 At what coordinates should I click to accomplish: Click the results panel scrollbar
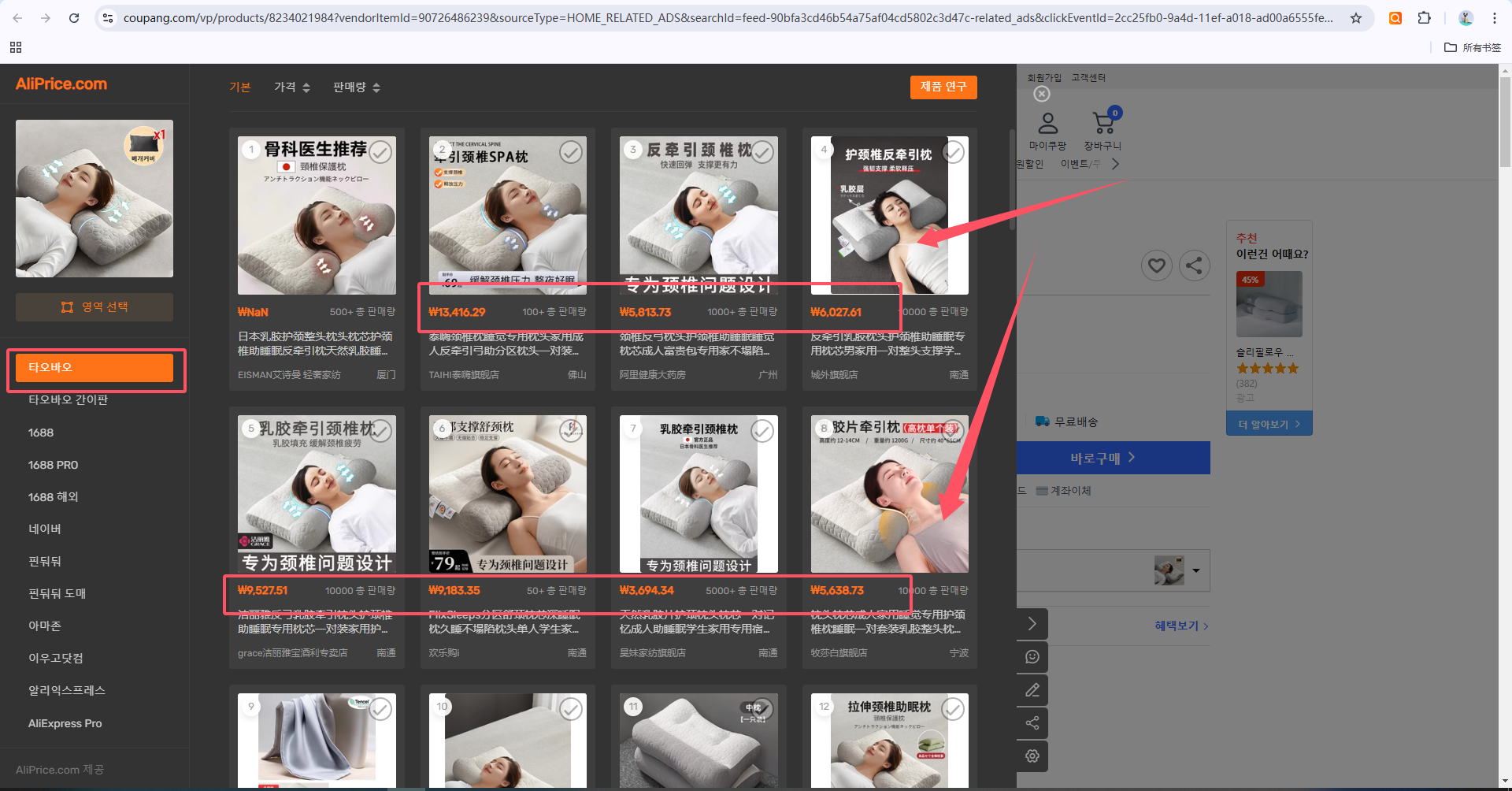point(1012,180)
